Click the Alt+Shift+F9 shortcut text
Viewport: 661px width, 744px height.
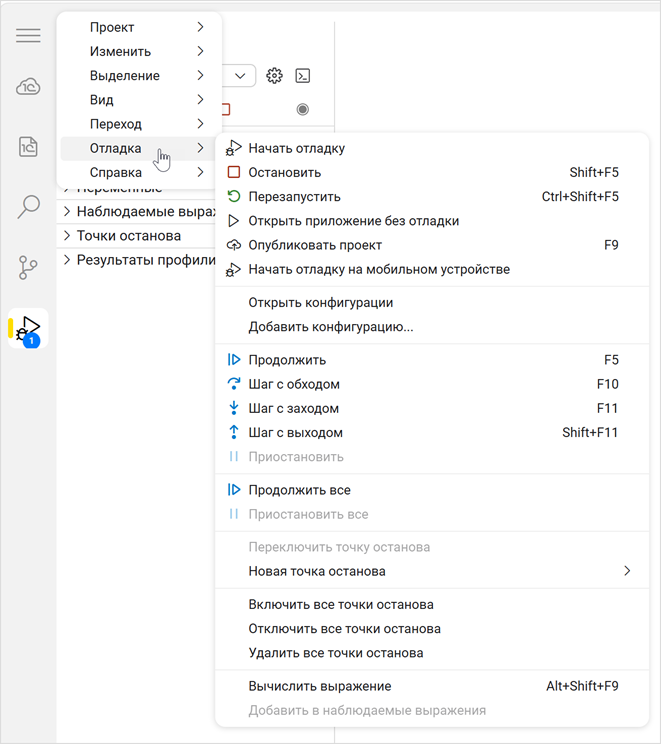point(582,686)
